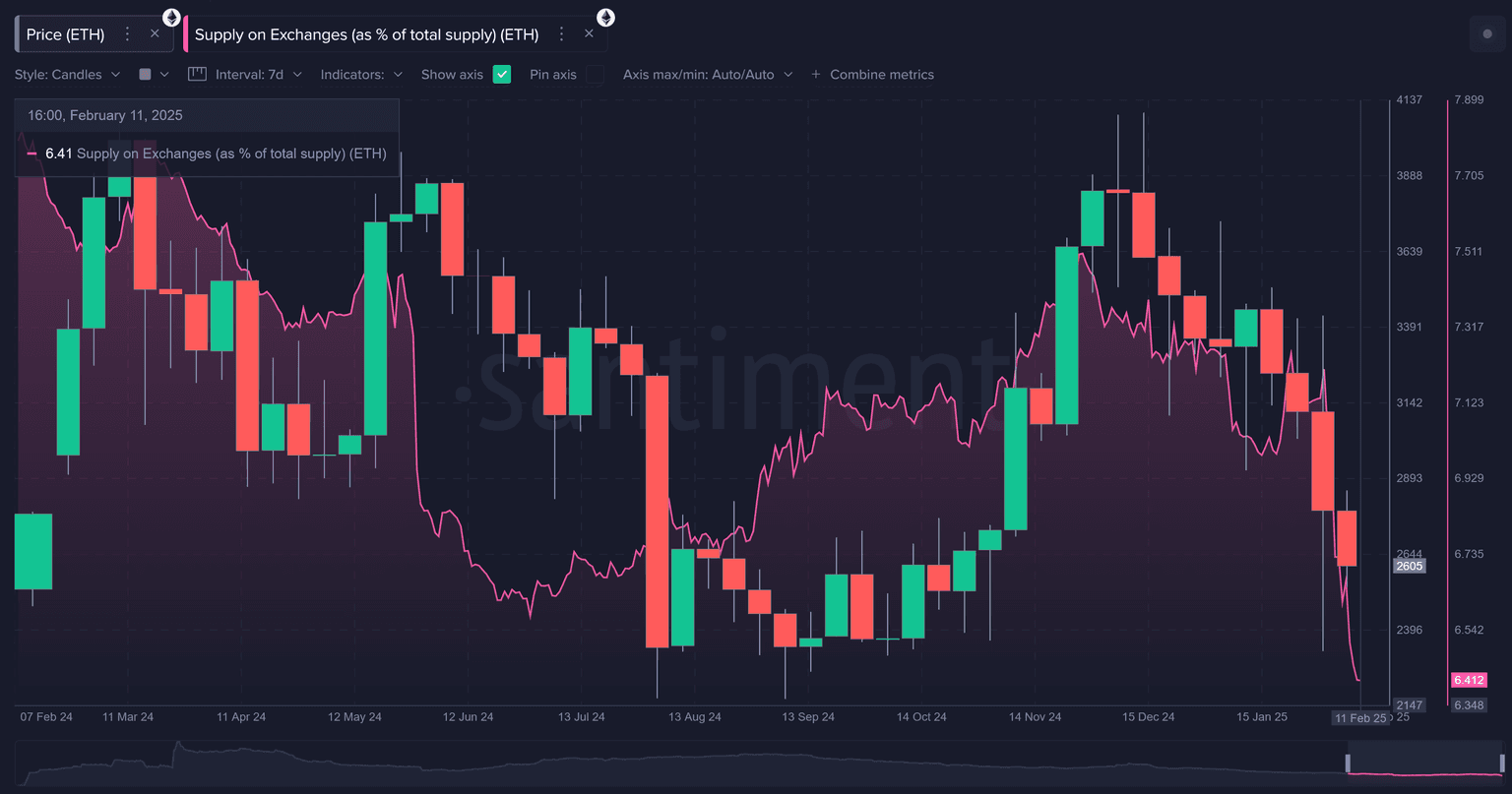Open the Supply on Exchanges three-dot menu
Viewport: 1512px width, 794px height.
pyautogui.click(x=561, y=34)
